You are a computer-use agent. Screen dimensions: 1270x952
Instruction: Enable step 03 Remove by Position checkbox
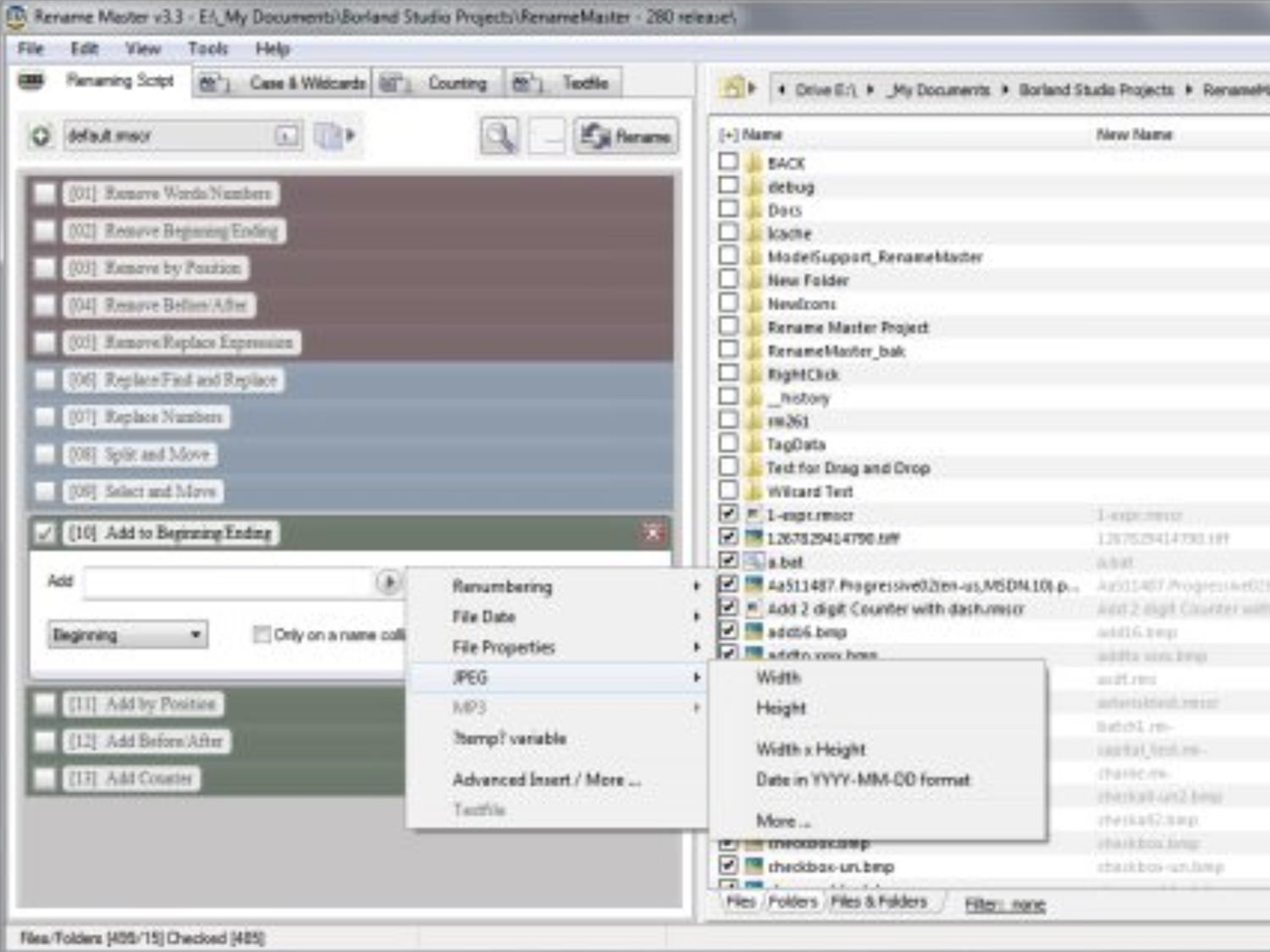pos(44,268)
